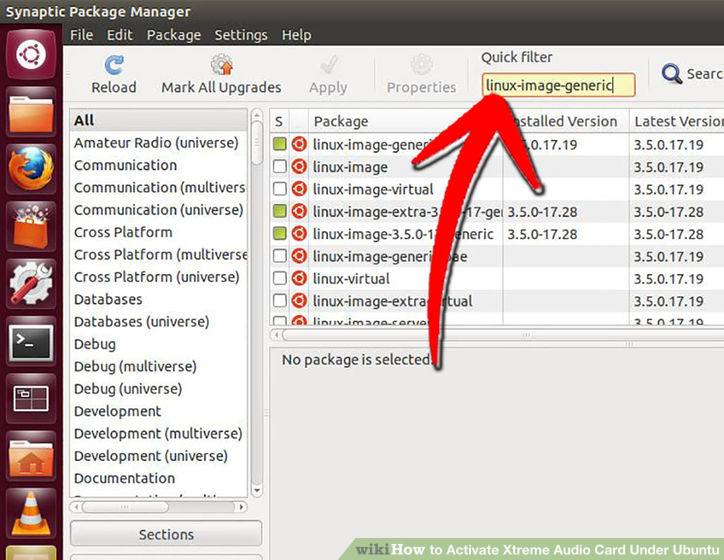The height and width of the screenshot is (560, 724).
Task: Click the Search magnifier icon
Action: pos(671,73)
